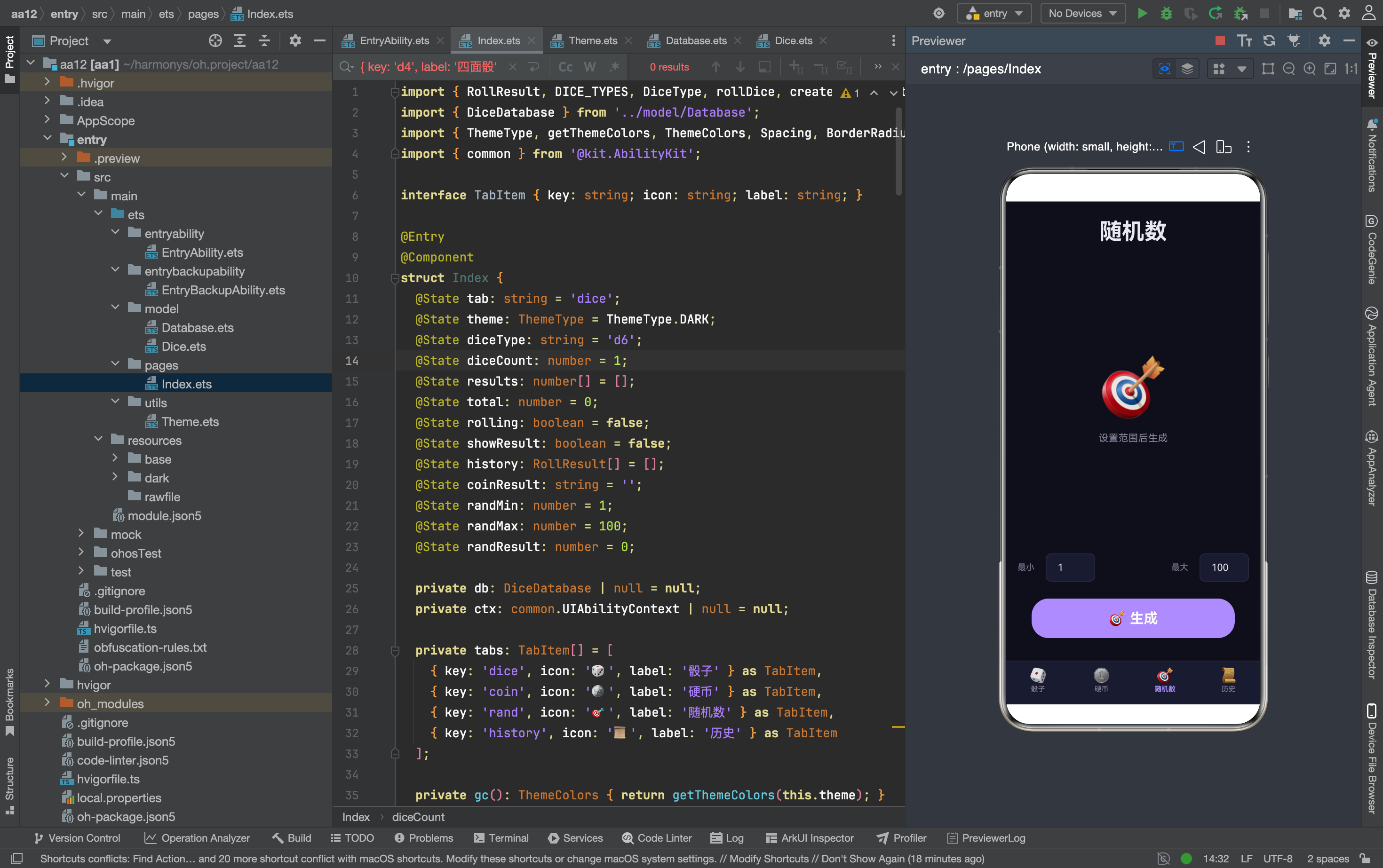Click the 最小 input field showing 1
The height and width of the screenshot is (868, 1383).
(1070, 567)
